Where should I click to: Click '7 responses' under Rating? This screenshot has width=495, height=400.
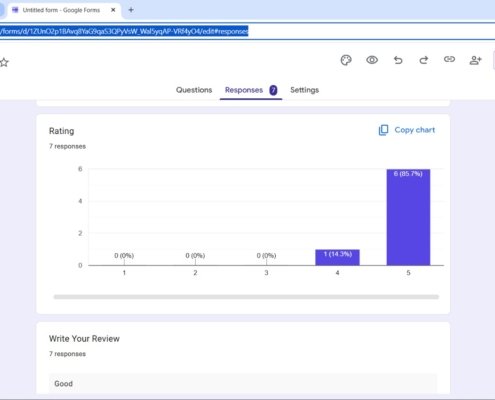tap(67, 146)
